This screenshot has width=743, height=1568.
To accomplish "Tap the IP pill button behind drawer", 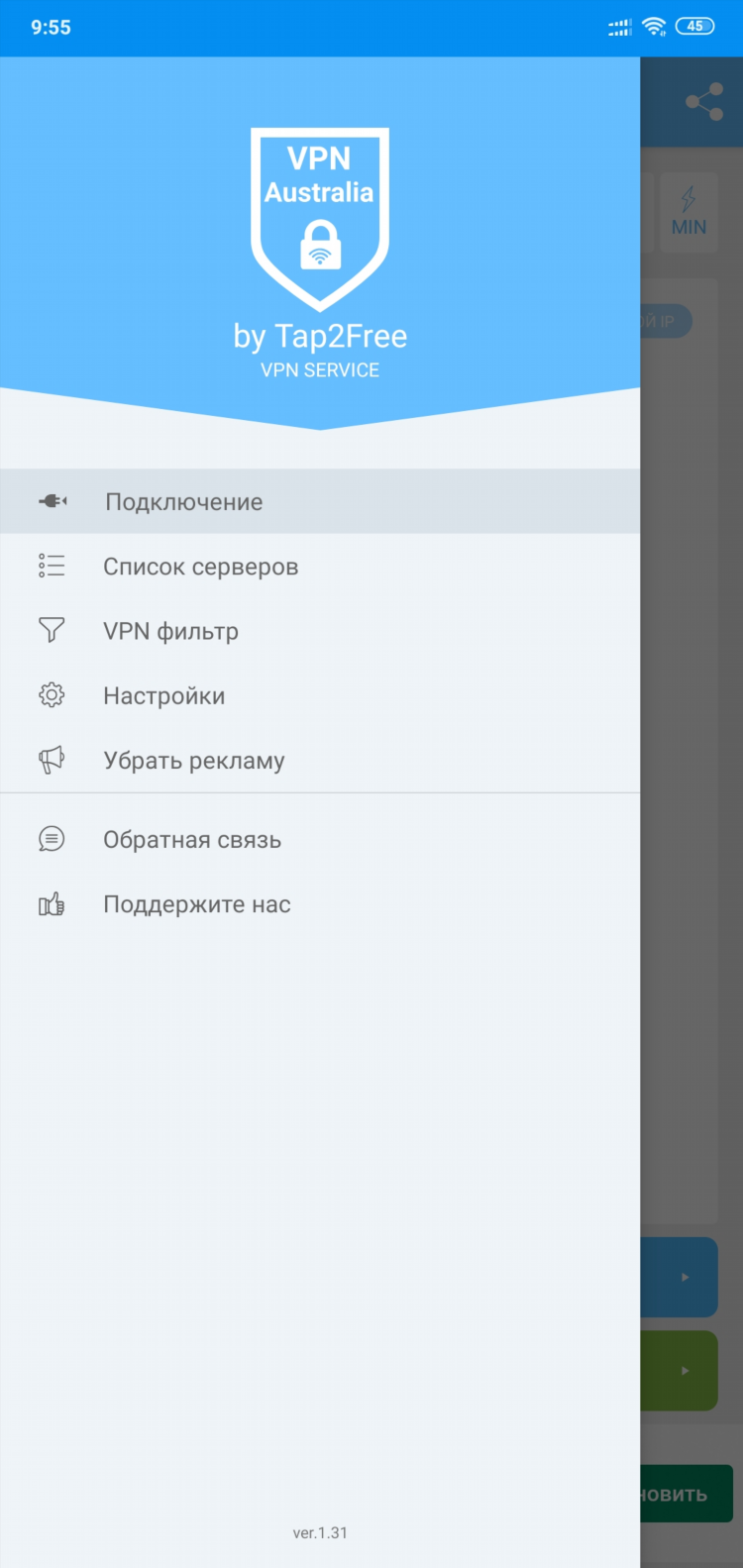I will pyautogui.click(x=666, y=321).
